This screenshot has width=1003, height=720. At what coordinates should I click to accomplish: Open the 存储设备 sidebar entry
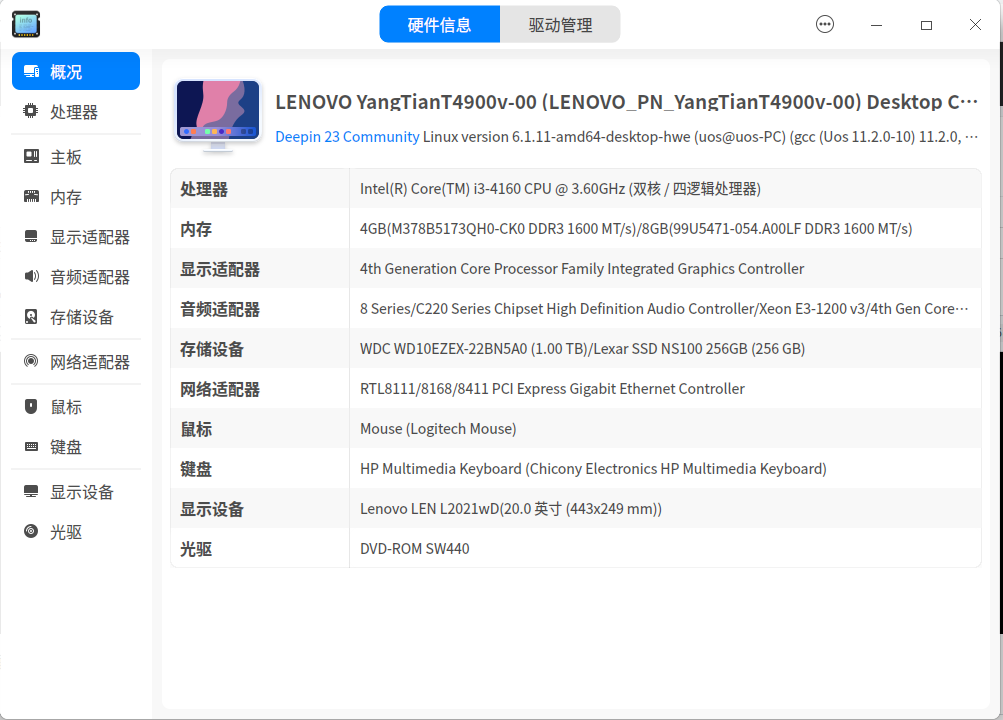(76, 317)
